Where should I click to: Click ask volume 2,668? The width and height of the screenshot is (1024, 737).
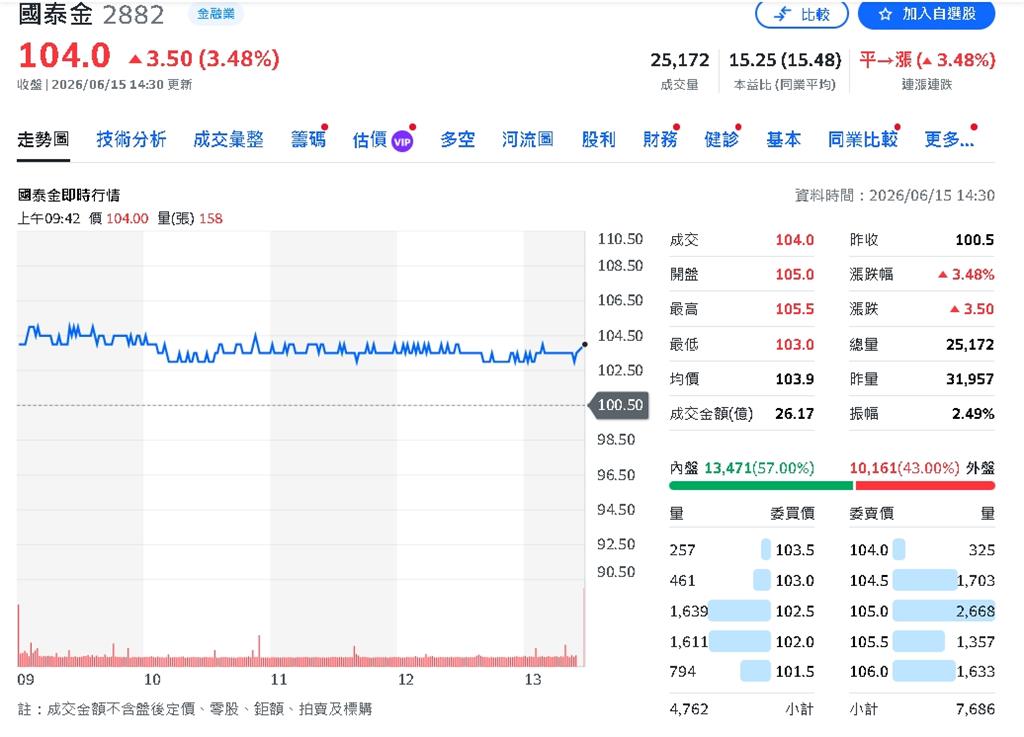[975, 611]
